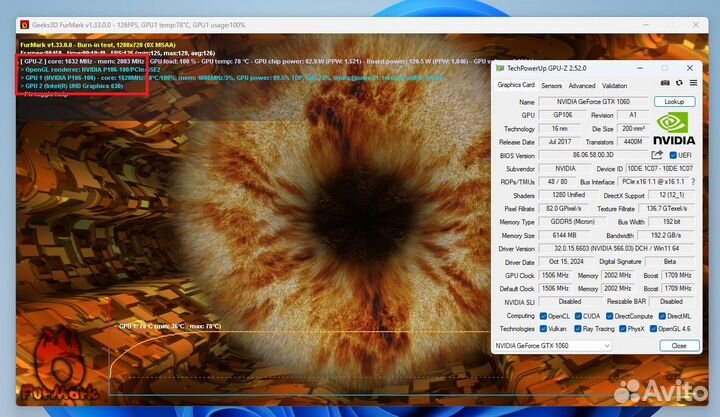Toggle the OpenGL 4.6 checkbox
The width and height of the screenshot is (720, 417).
pyautogui.click(x=653, y=329)
